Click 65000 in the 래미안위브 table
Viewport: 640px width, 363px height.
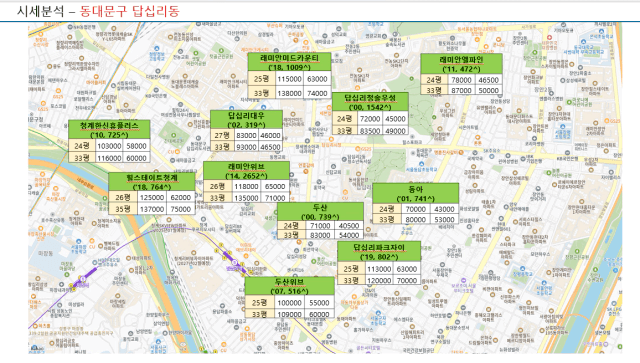[275, 186]
